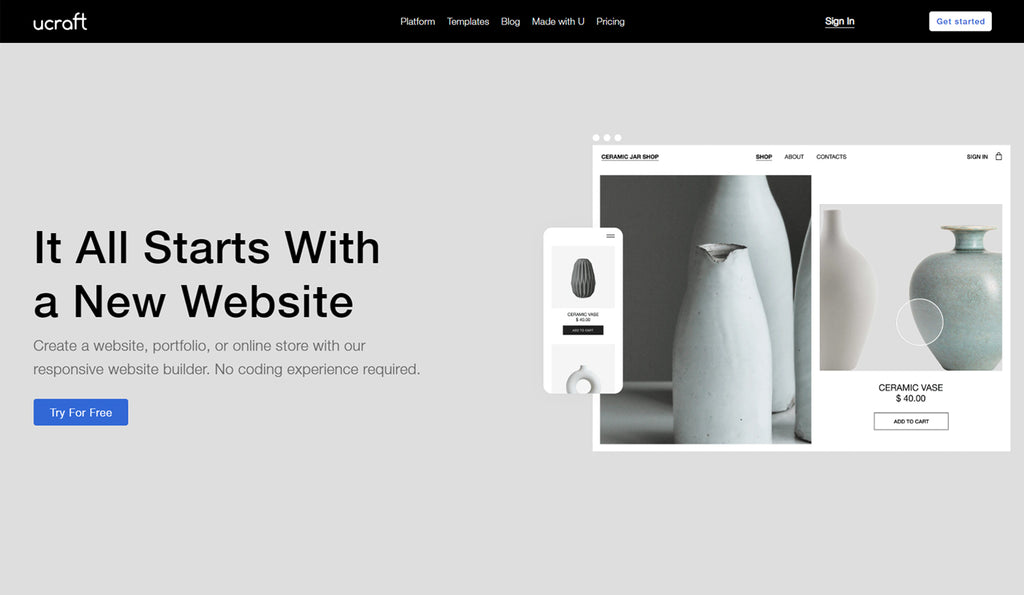
Task: Select the SHOP tab in mockup
Action: pyautogui.click(x=763, y=157)
